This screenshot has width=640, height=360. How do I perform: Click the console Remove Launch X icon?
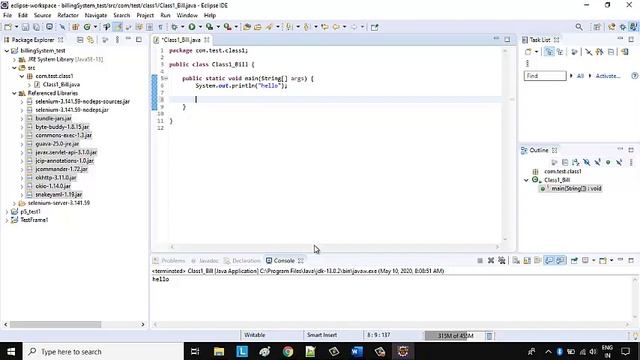click(x=491, y=260)
